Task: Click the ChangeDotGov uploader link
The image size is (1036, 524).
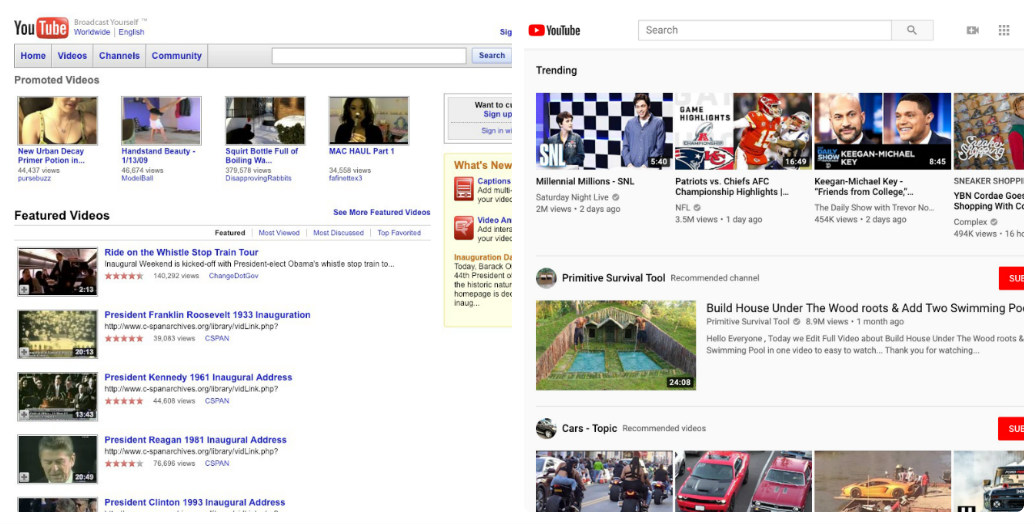Action: [233, 276]
